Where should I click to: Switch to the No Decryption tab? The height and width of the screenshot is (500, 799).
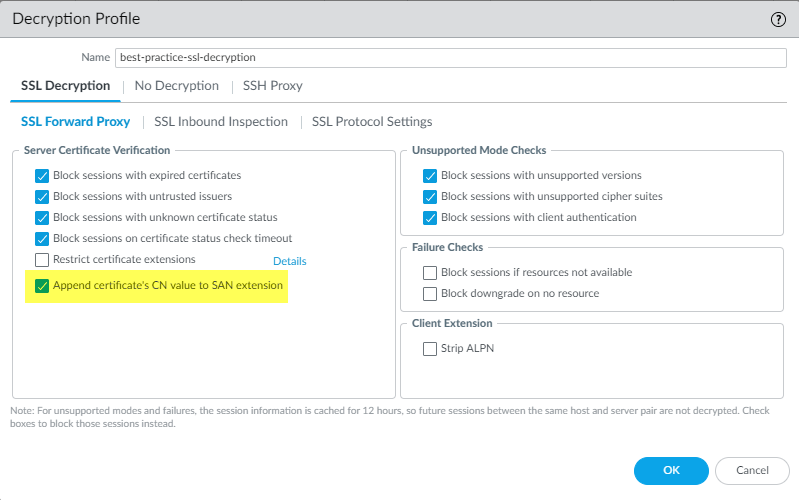(176, 86)
